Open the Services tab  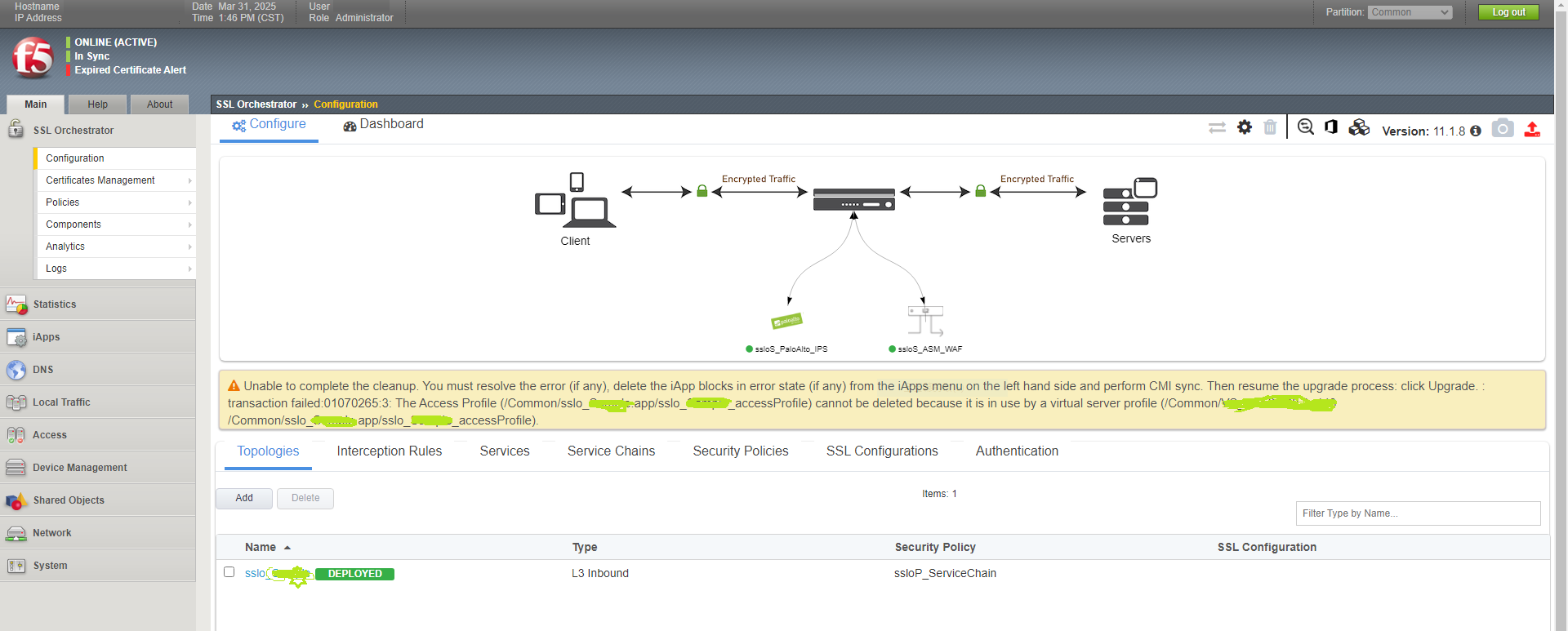click(505, 451)
